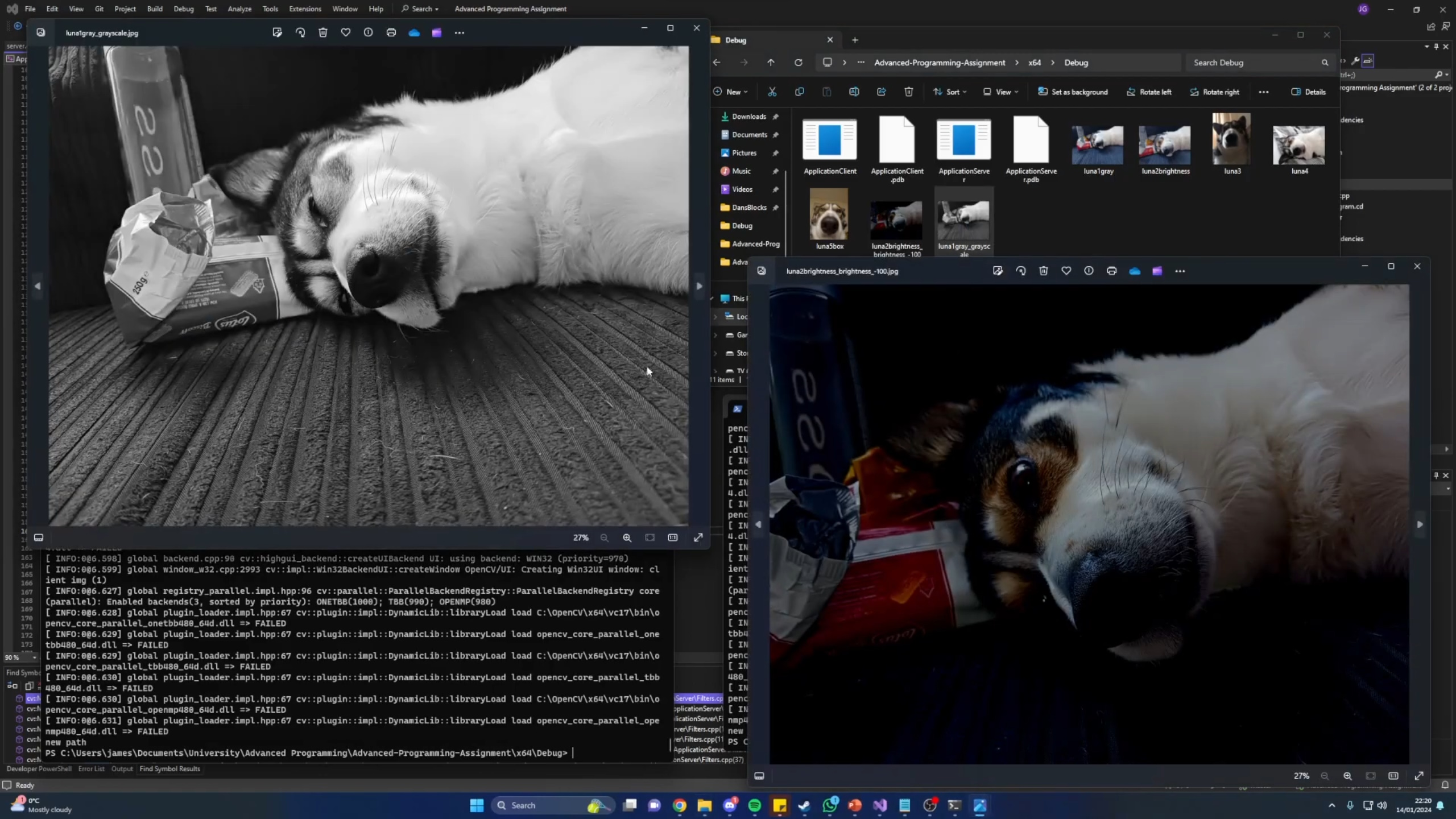1456x819 pixels.
Task: Click File Explorer refresh icon
Action: point(799,63)
